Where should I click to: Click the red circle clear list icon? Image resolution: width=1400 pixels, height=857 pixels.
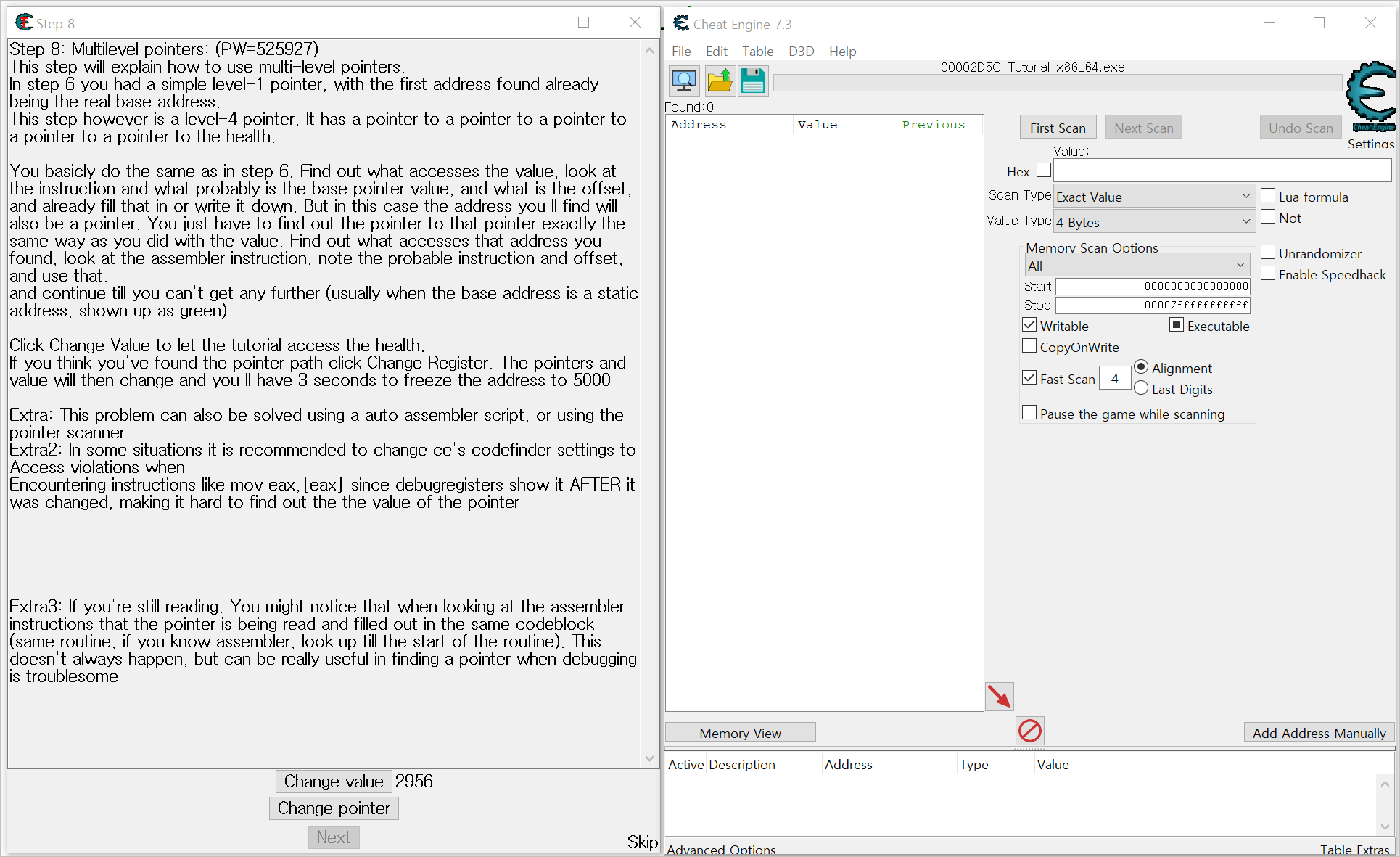1029,731
